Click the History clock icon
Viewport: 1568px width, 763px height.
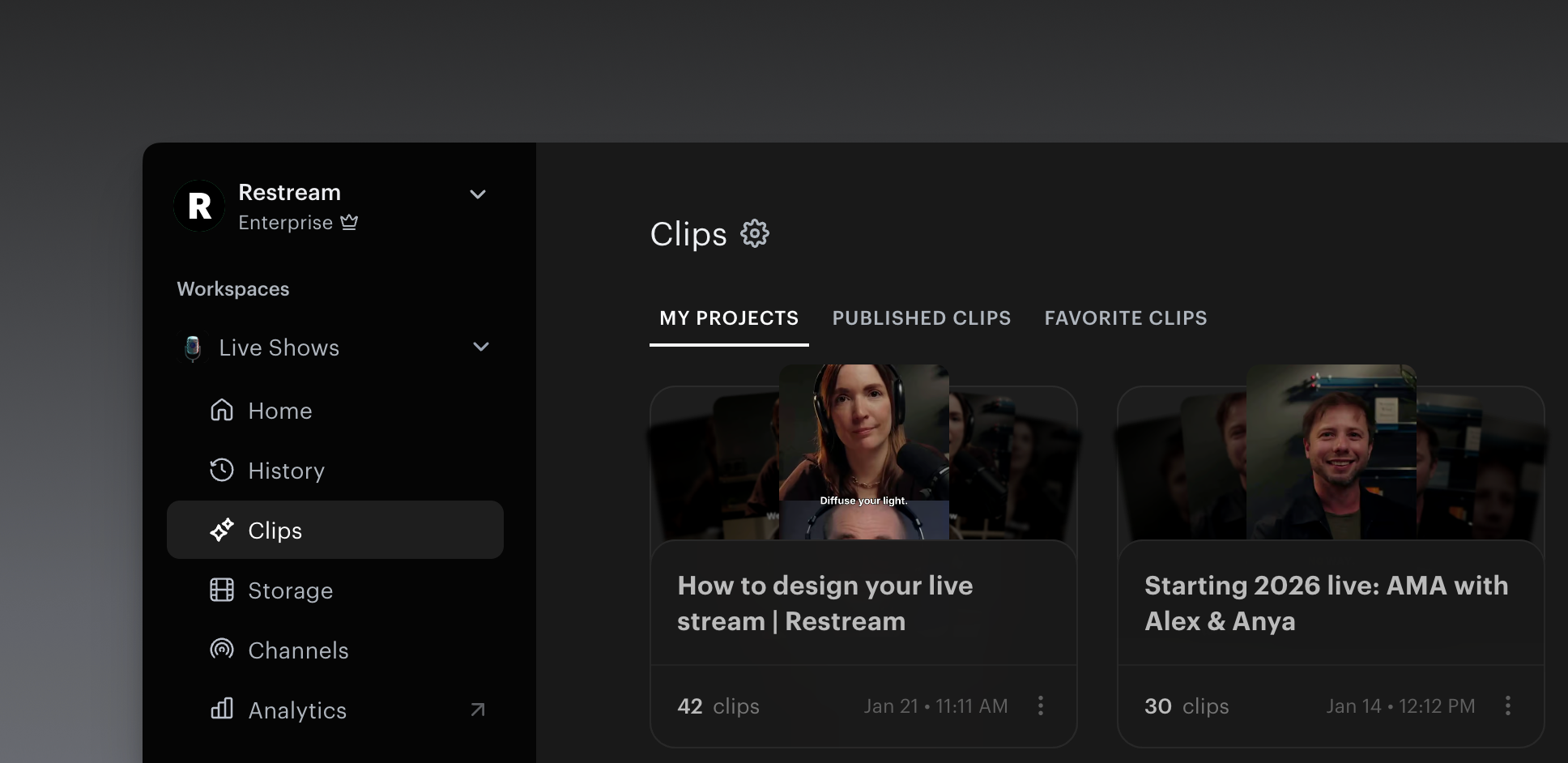pos(222,471)
